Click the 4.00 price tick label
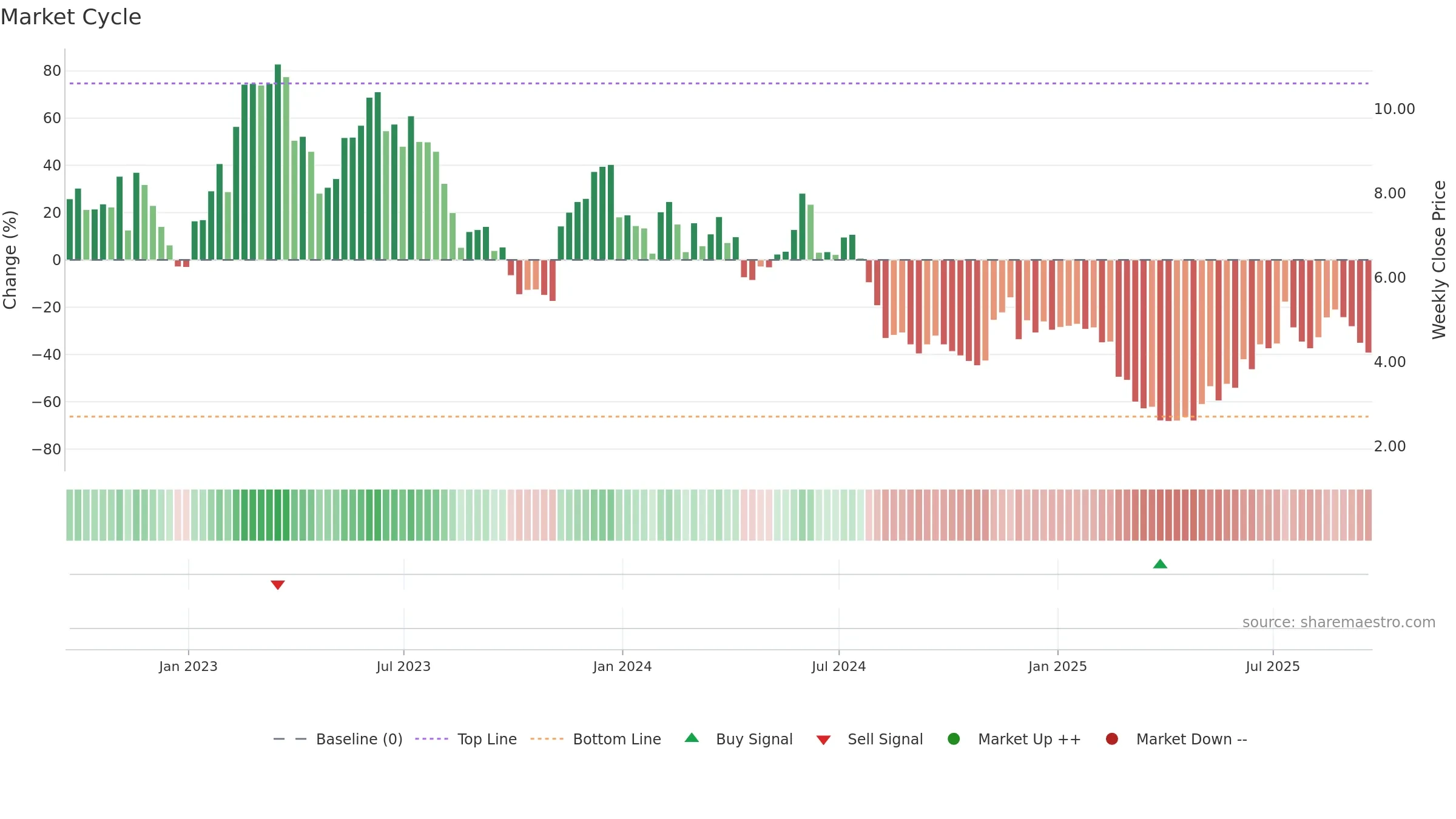1456x819 pixels. click(1389, 362)
